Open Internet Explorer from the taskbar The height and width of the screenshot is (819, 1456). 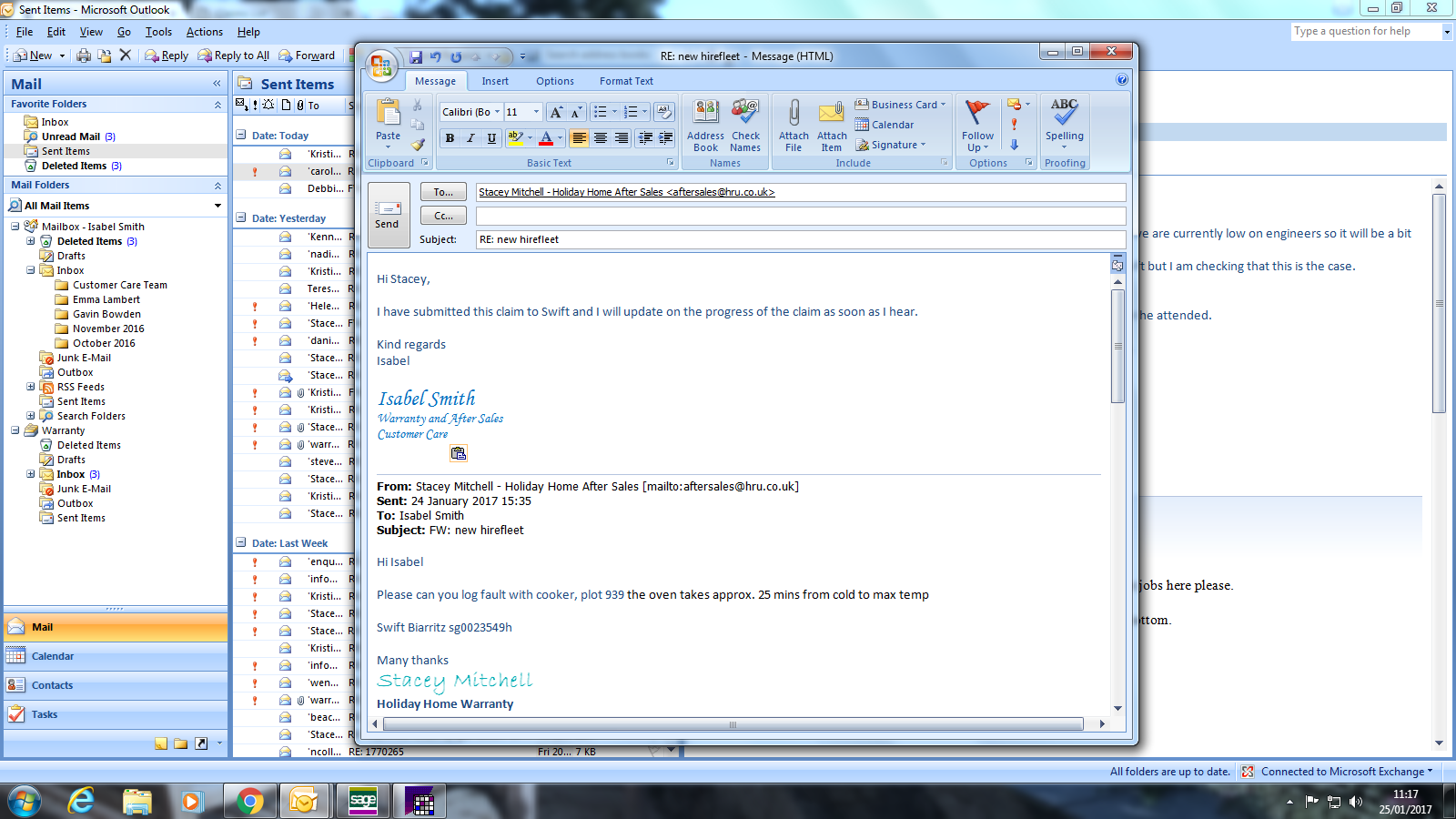82,801
